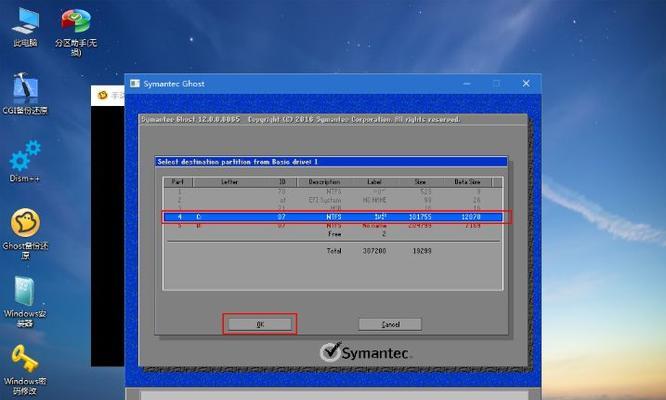666x400 pixels.
Task: Click the yellow ghost icon in background window
Action: (102, 95)
